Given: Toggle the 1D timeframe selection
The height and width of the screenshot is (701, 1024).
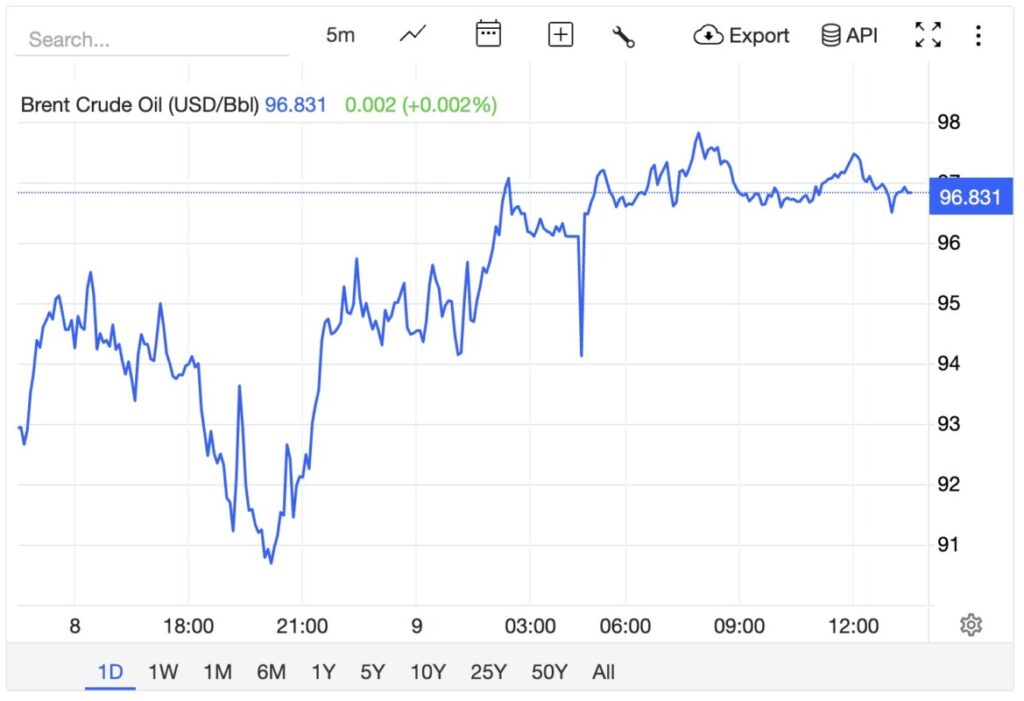Looking at the screenshot, I should pos(110,672).
